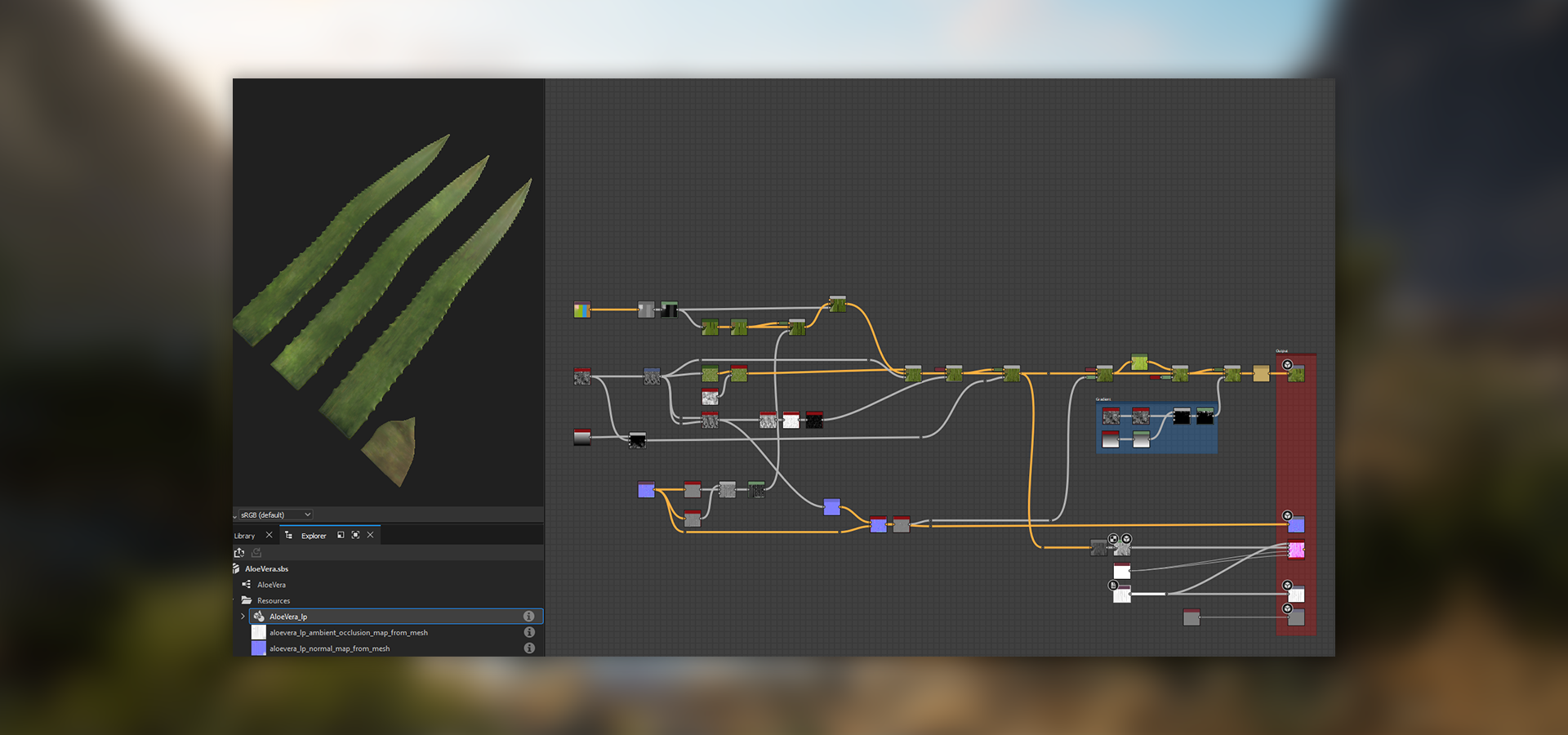Image resolution: width=1568 pixels, height=735 pixels.
Task: Select green-header gradient node in Gradient frame
Action: tap(1141, 439)
